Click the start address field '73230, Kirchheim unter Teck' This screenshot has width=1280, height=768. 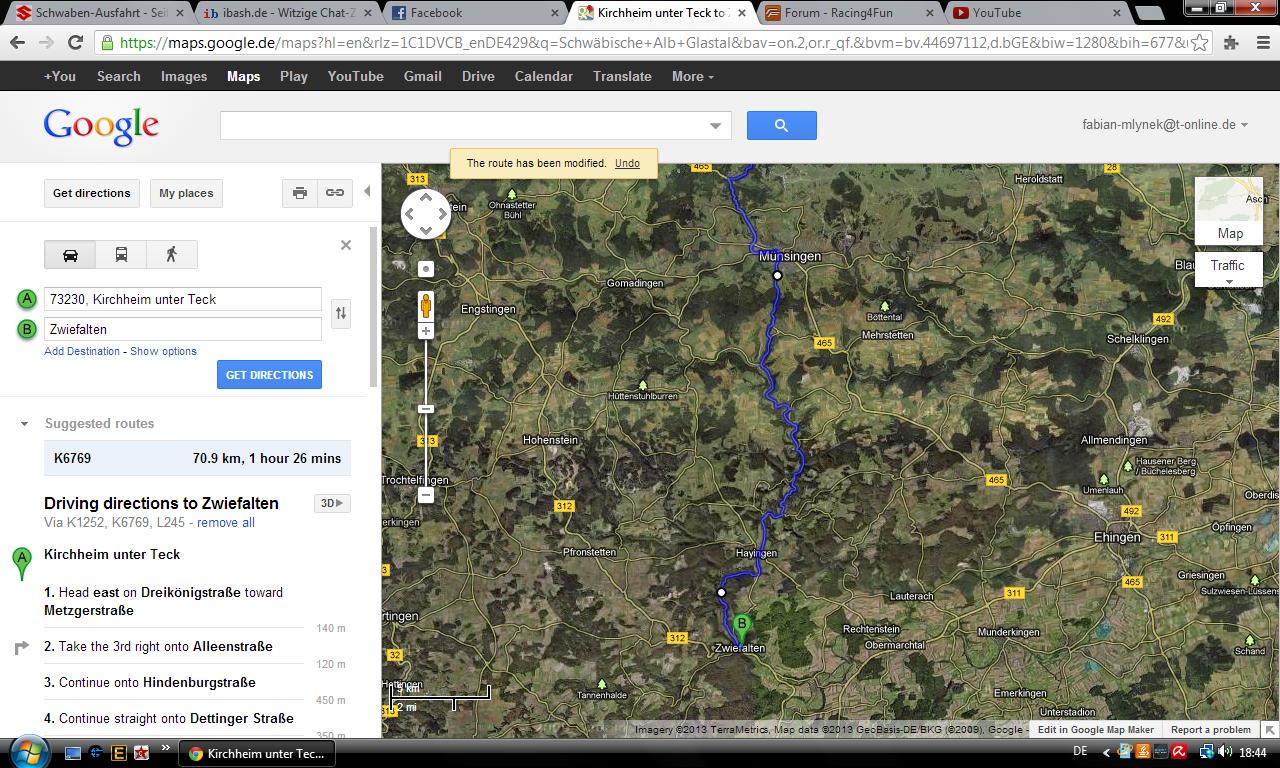pyautogui.click(x=183, y=299)
